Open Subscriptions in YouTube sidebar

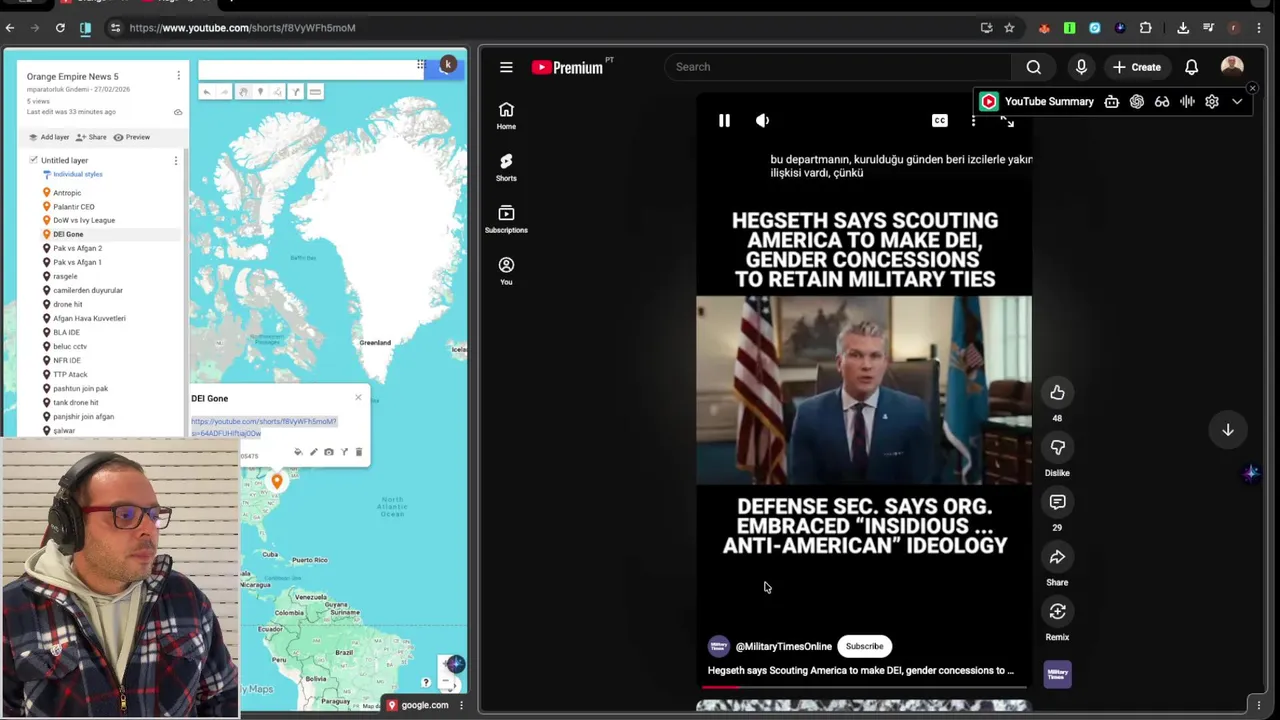point(506,219)
